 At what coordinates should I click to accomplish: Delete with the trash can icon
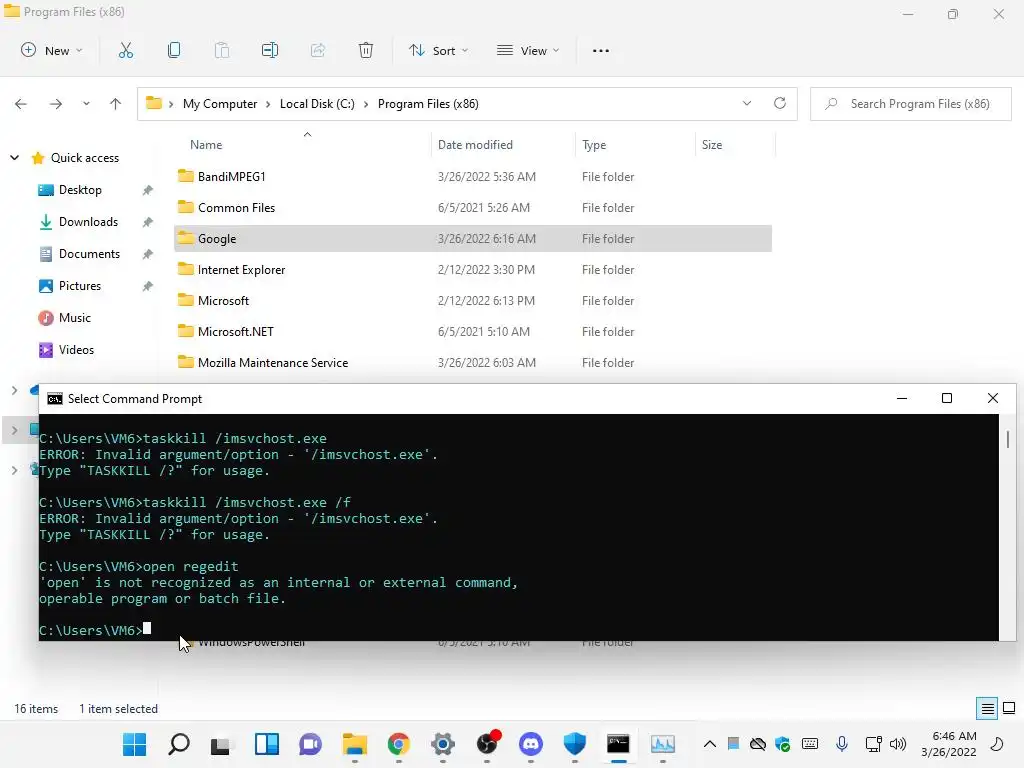[x=366, y=50]
